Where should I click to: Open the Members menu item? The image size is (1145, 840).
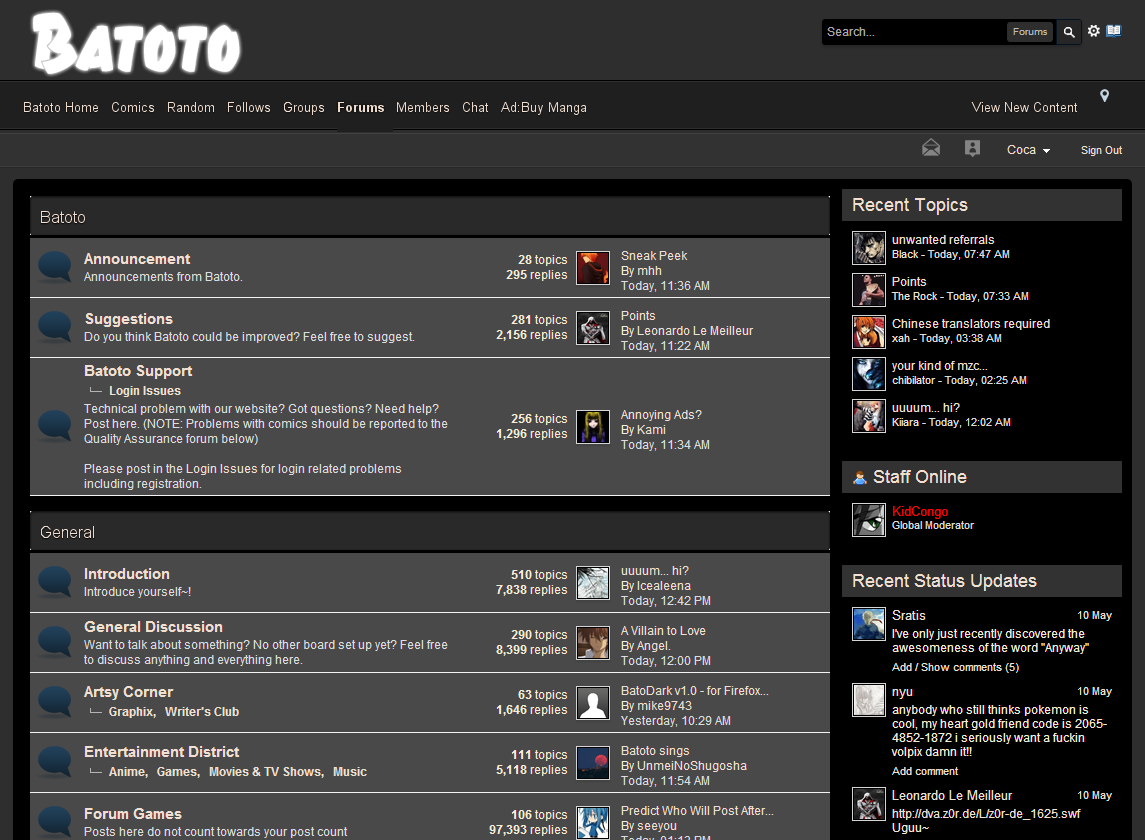click(x=423, y=107)
